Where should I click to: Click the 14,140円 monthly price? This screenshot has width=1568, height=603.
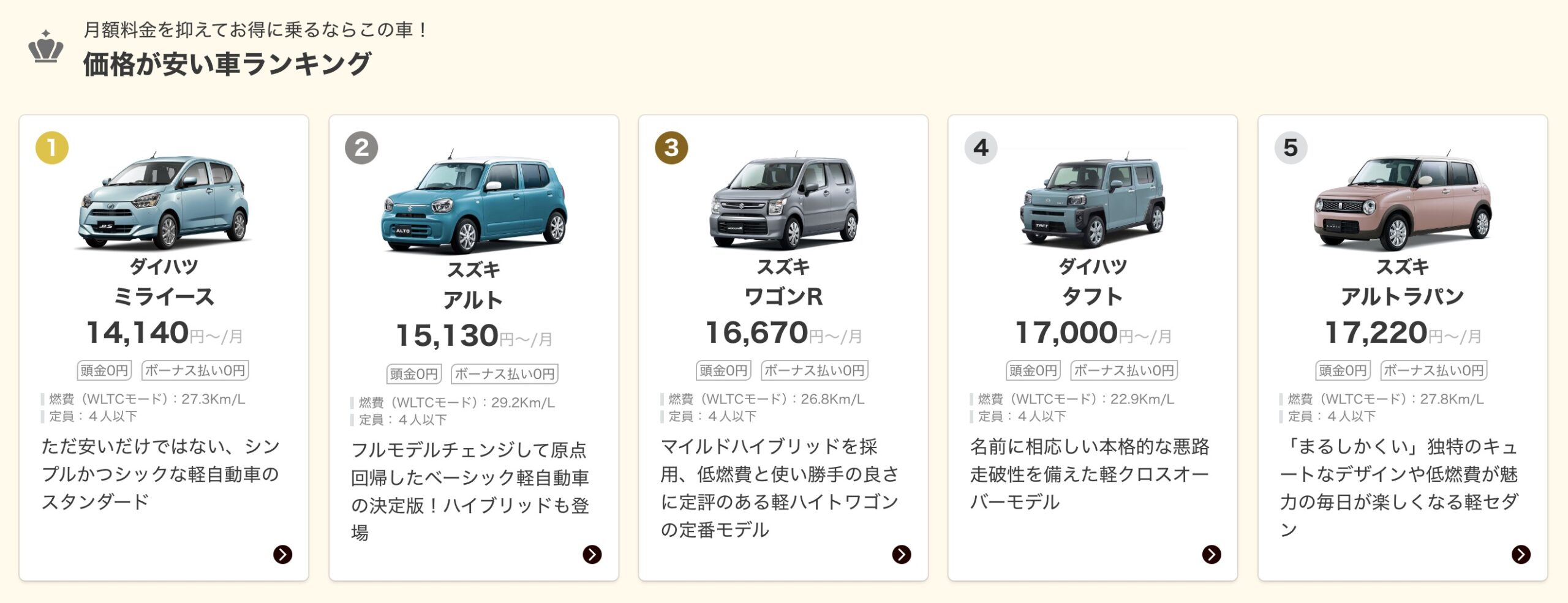click(x=164, y=333)
